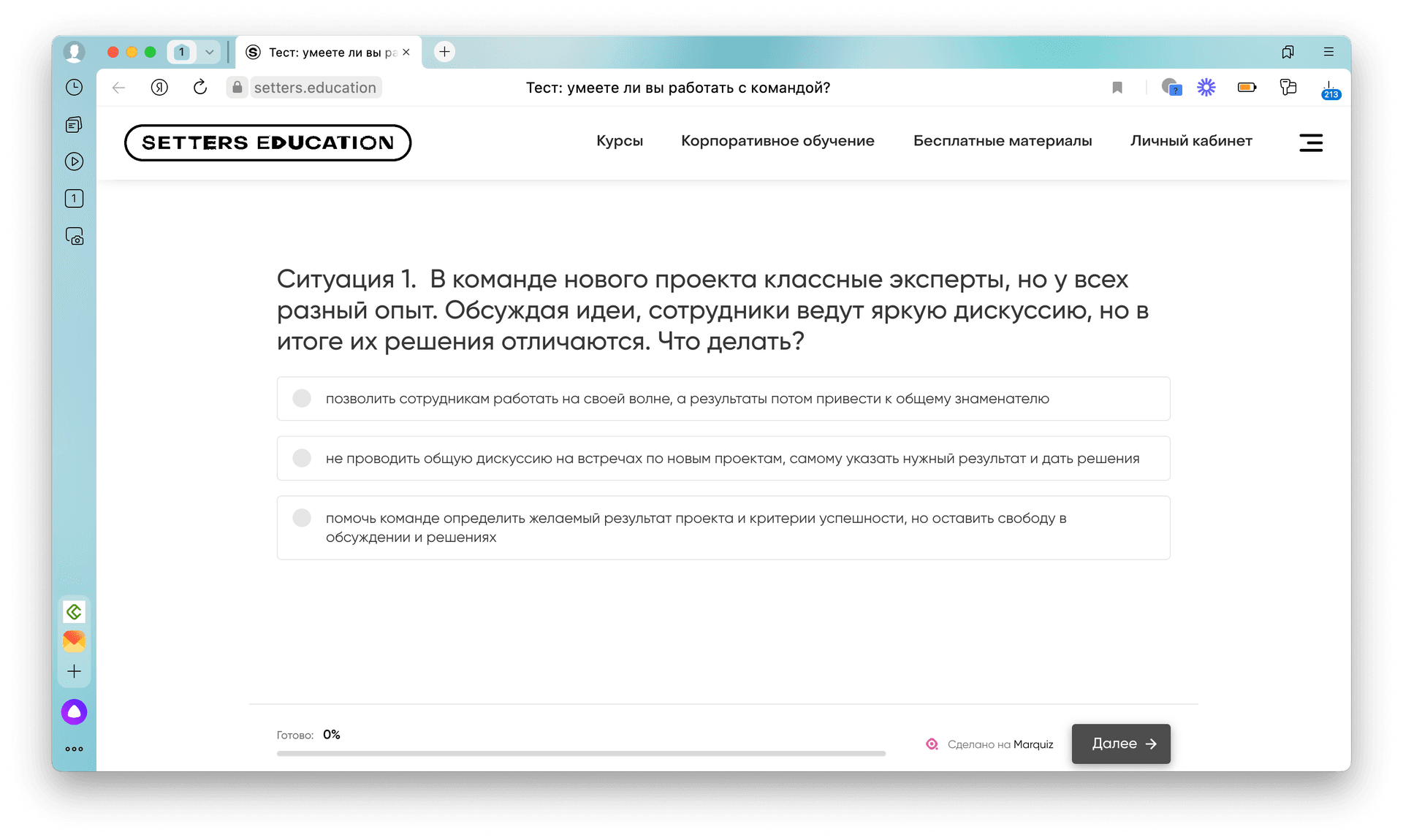This screenshot has width=1403, height=840.
Task: Open the history clock icon in sidebar
Action: [x=74, y=88]
